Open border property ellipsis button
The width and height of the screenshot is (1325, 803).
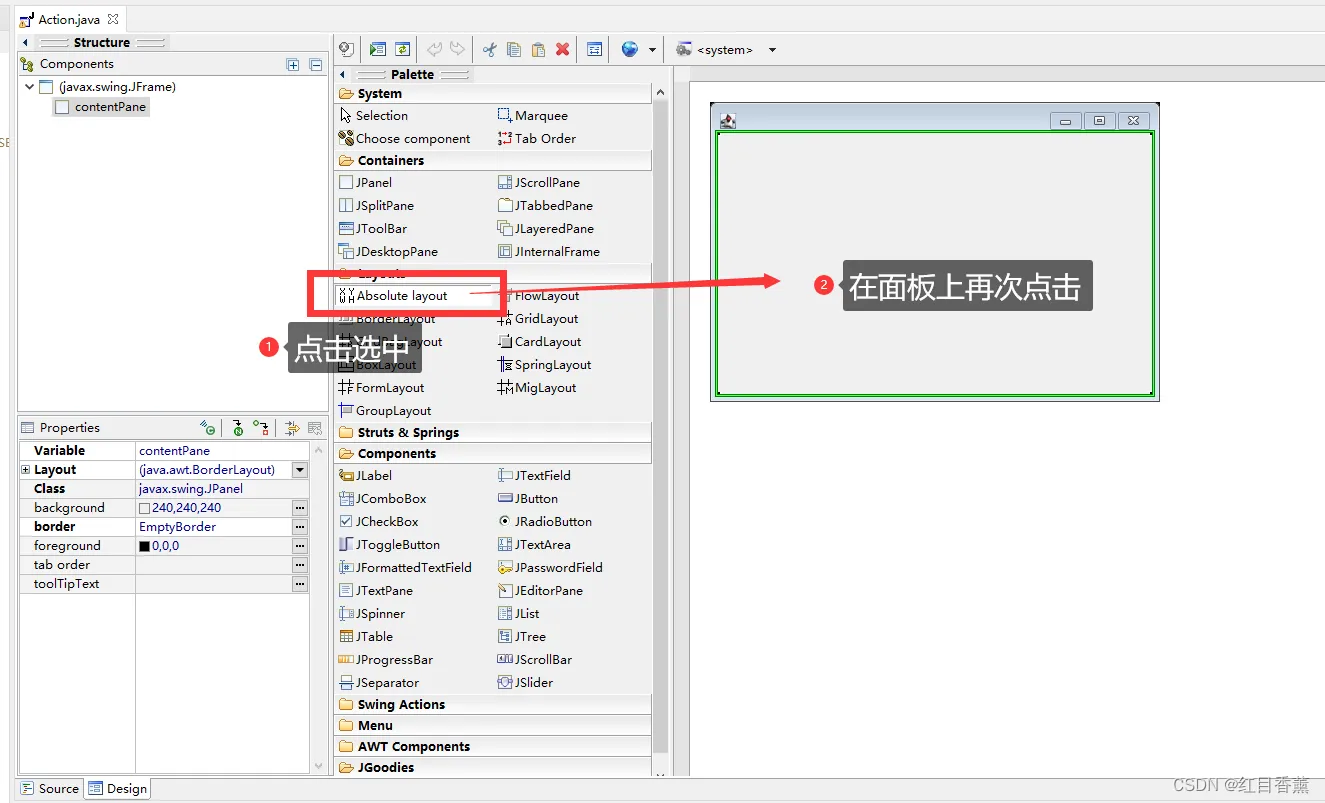coord(299,527)
